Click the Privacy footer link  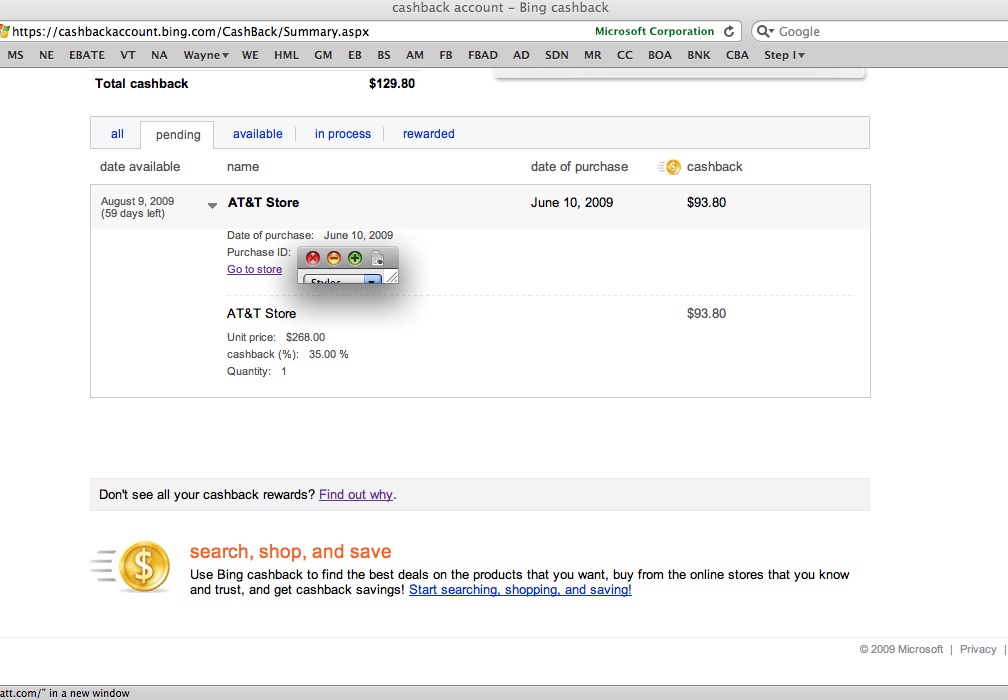[978, 649]
